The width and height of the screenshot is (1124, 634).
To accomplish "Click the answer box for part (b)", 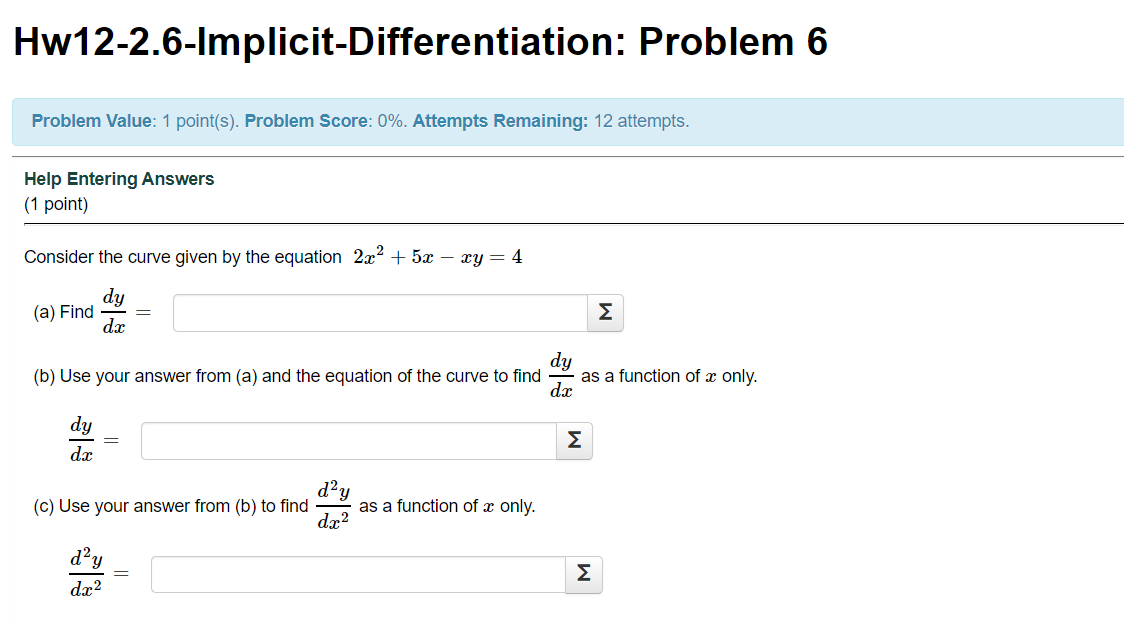I will coord(348,440).
